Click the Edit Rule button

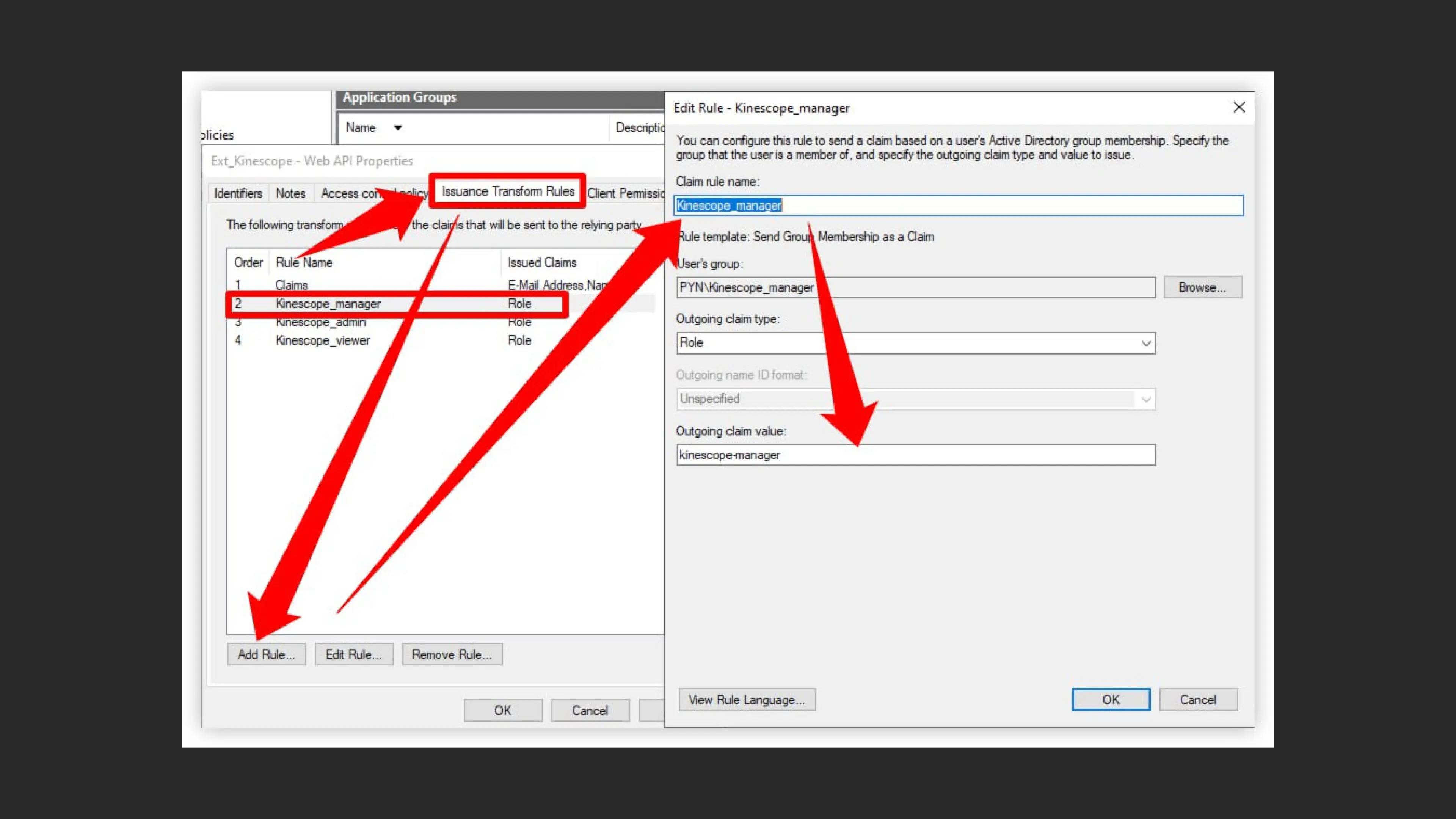[353, 654]
